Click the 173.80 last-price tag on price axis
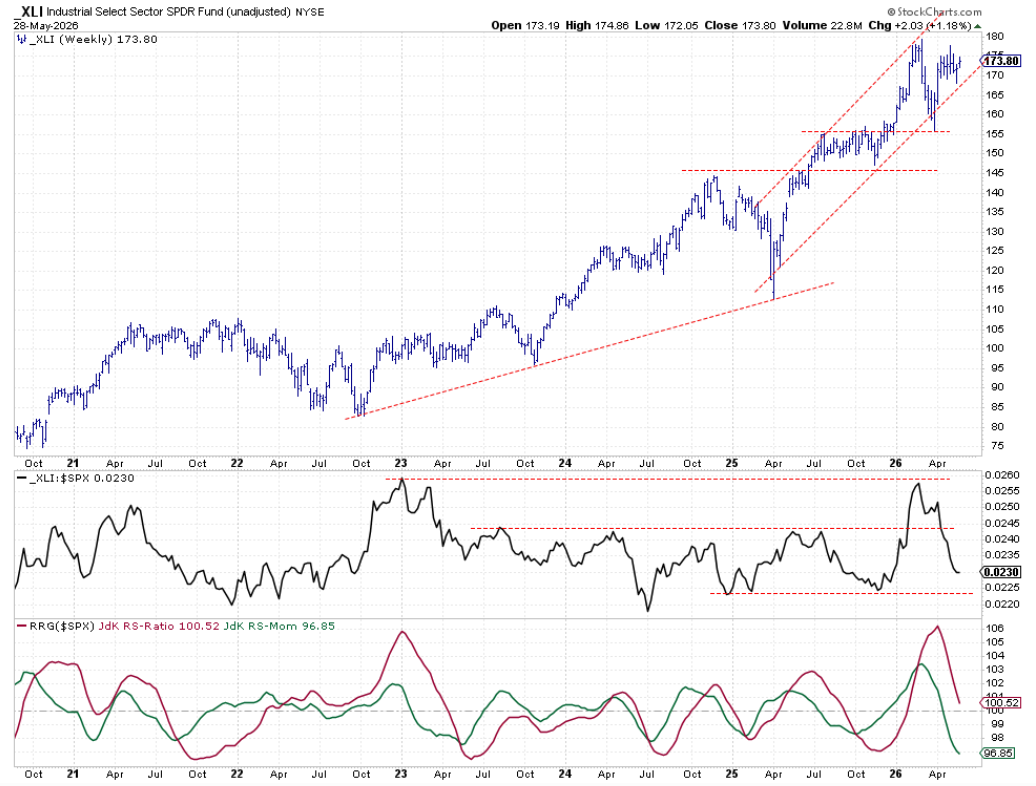The width and height of the screenshot is (1036, 786). pos(1001,61)
